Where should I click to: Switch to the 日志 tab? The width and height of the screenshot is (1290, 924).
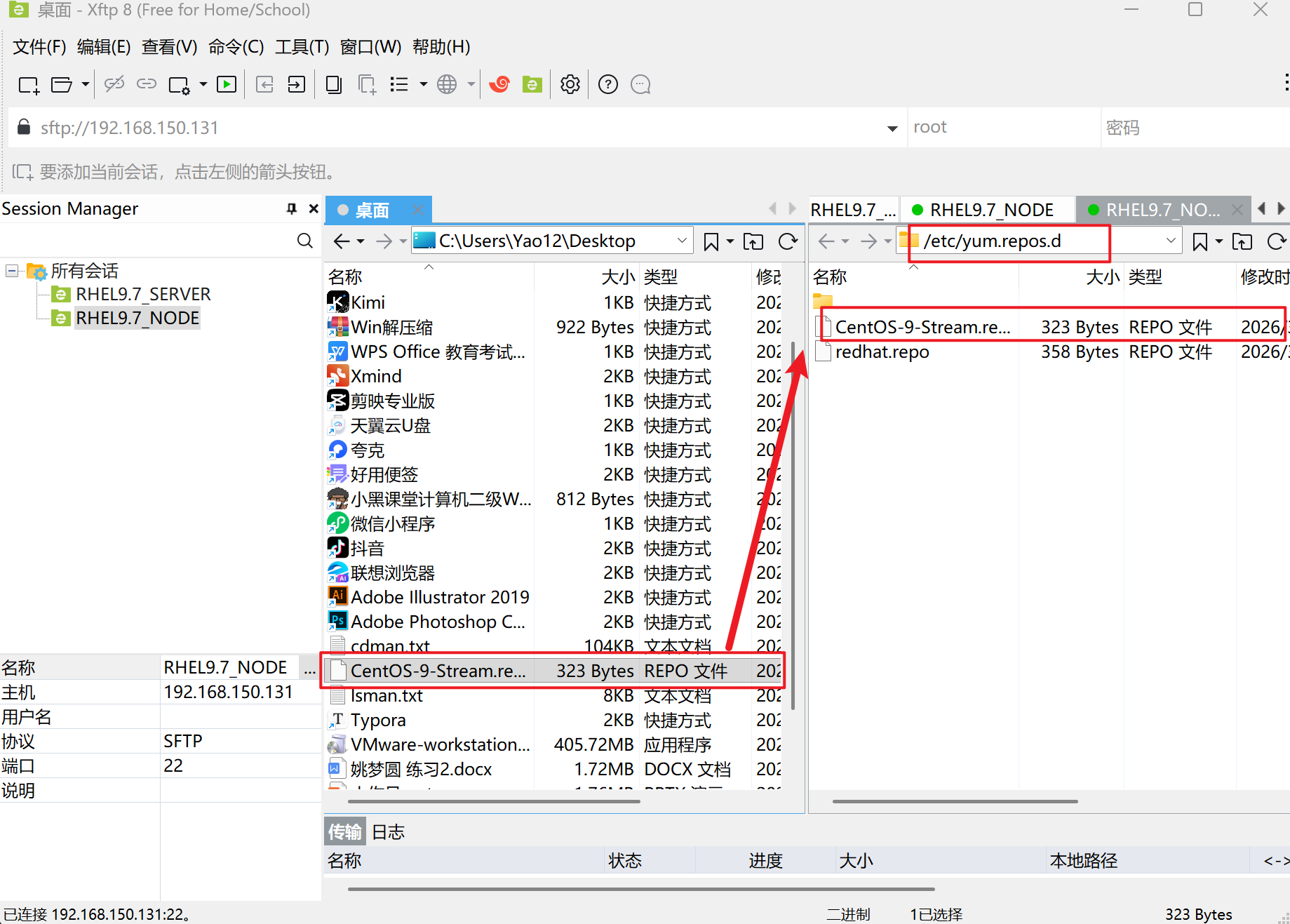coord(389,832)
